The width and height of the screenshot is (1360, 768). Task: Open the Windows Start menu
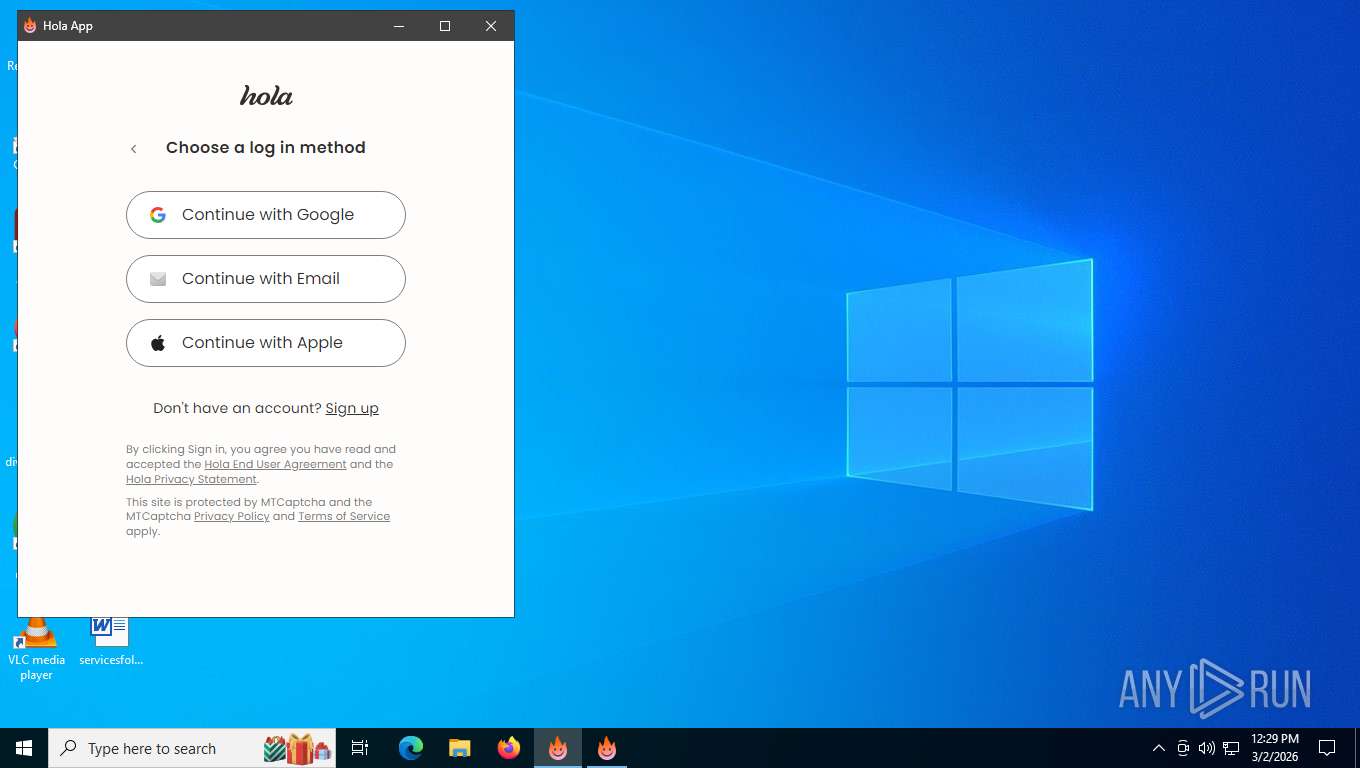24,748
